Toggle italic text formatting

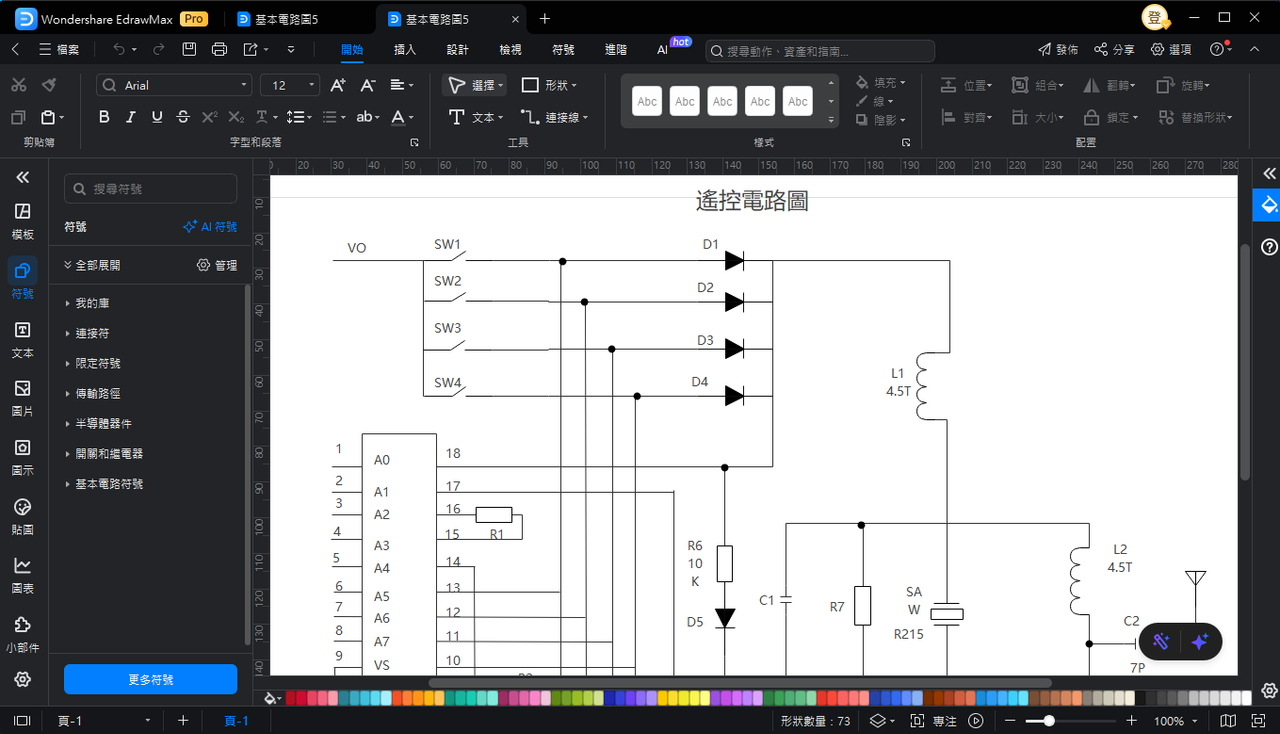130,117
